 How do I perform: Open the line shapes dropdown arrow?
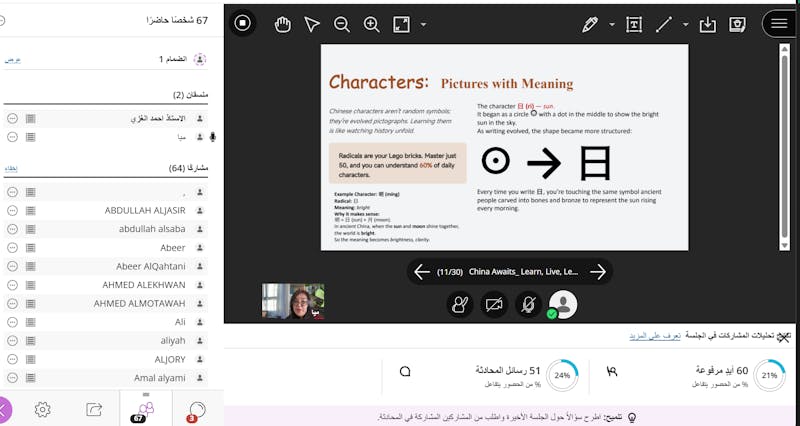coord(686,24)
